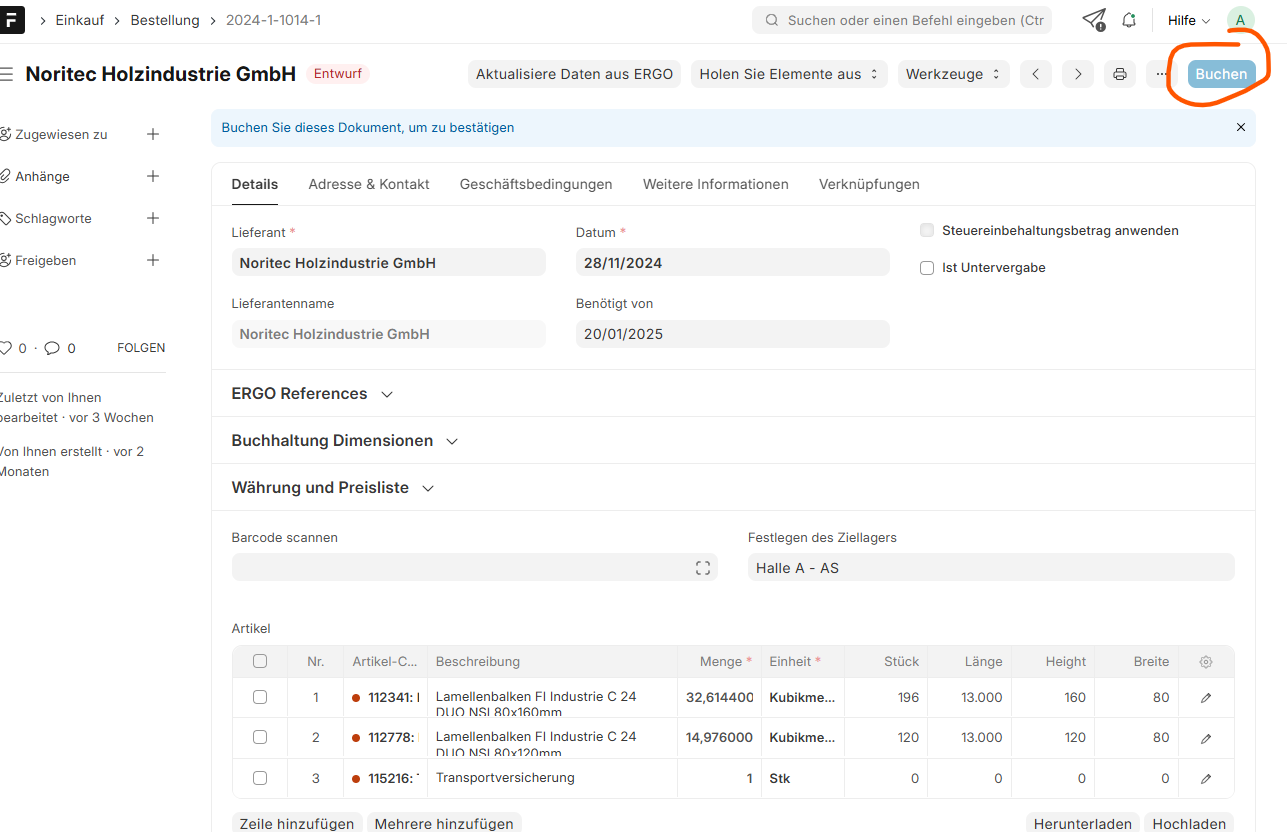Image resolution: width=1287 pixels, height=832 pixels.
Task: Edit row 1 with the pencil icon
Action: (1206, 698)
